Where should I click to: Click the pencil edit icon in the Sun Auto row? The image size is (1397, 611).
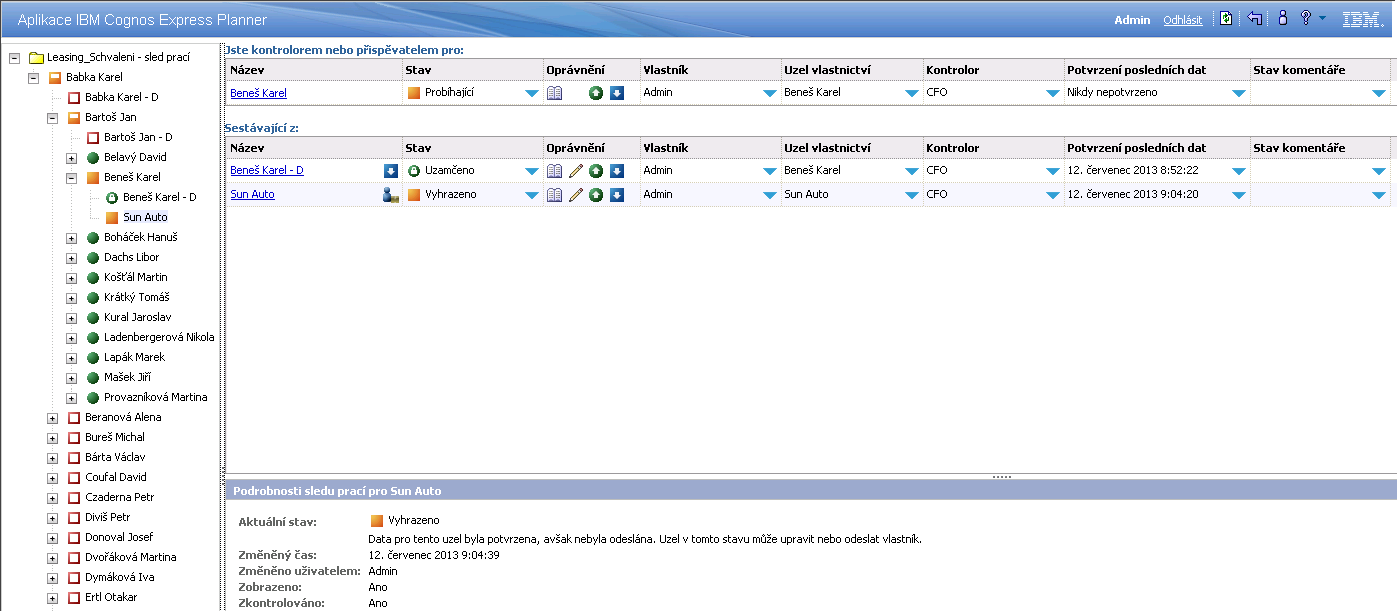pos(576,195)
